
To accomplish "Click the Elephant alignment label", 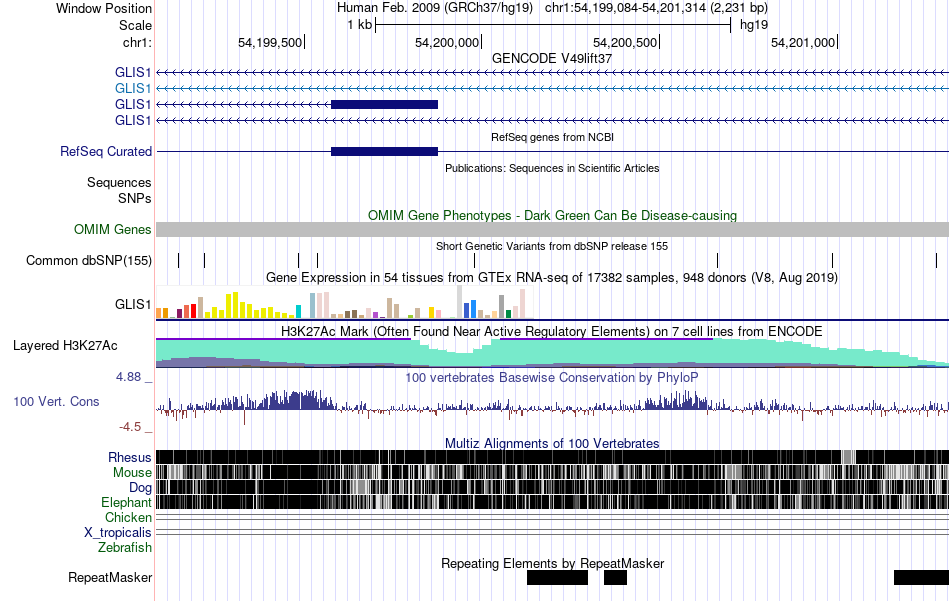I will point(127,502).
